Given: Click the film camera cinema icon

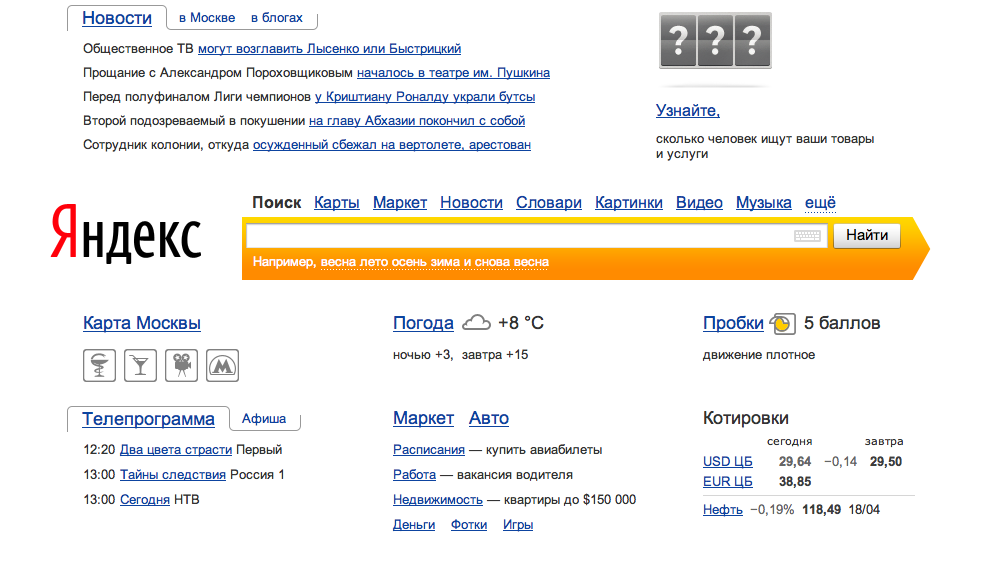Looking at the screenshot, I should click(x=181, y=366).
